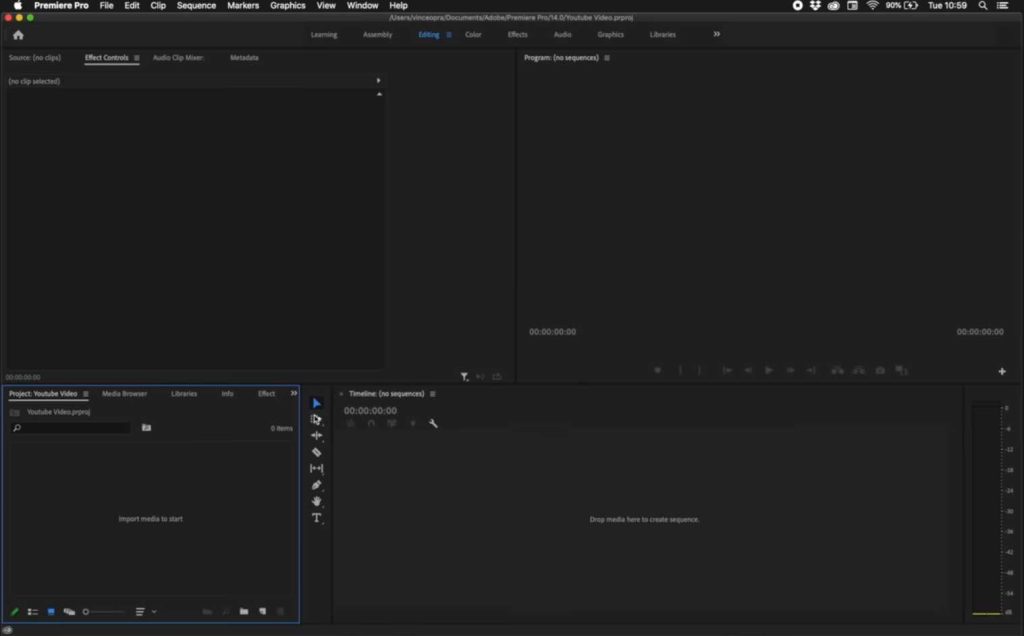Click the Home screen icon
This screenshot has width=1024, height=636.
pos(18,35)
